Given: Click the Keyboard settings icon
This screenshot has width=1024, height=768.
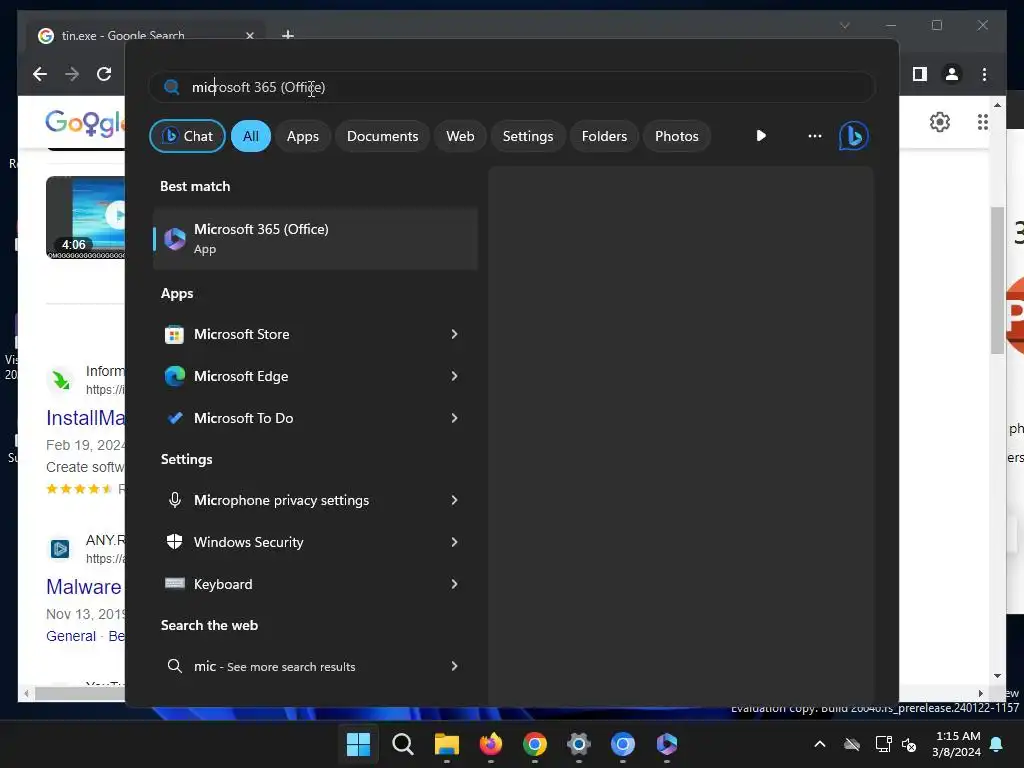Looking at the screenshot, I should coord(174,584).
